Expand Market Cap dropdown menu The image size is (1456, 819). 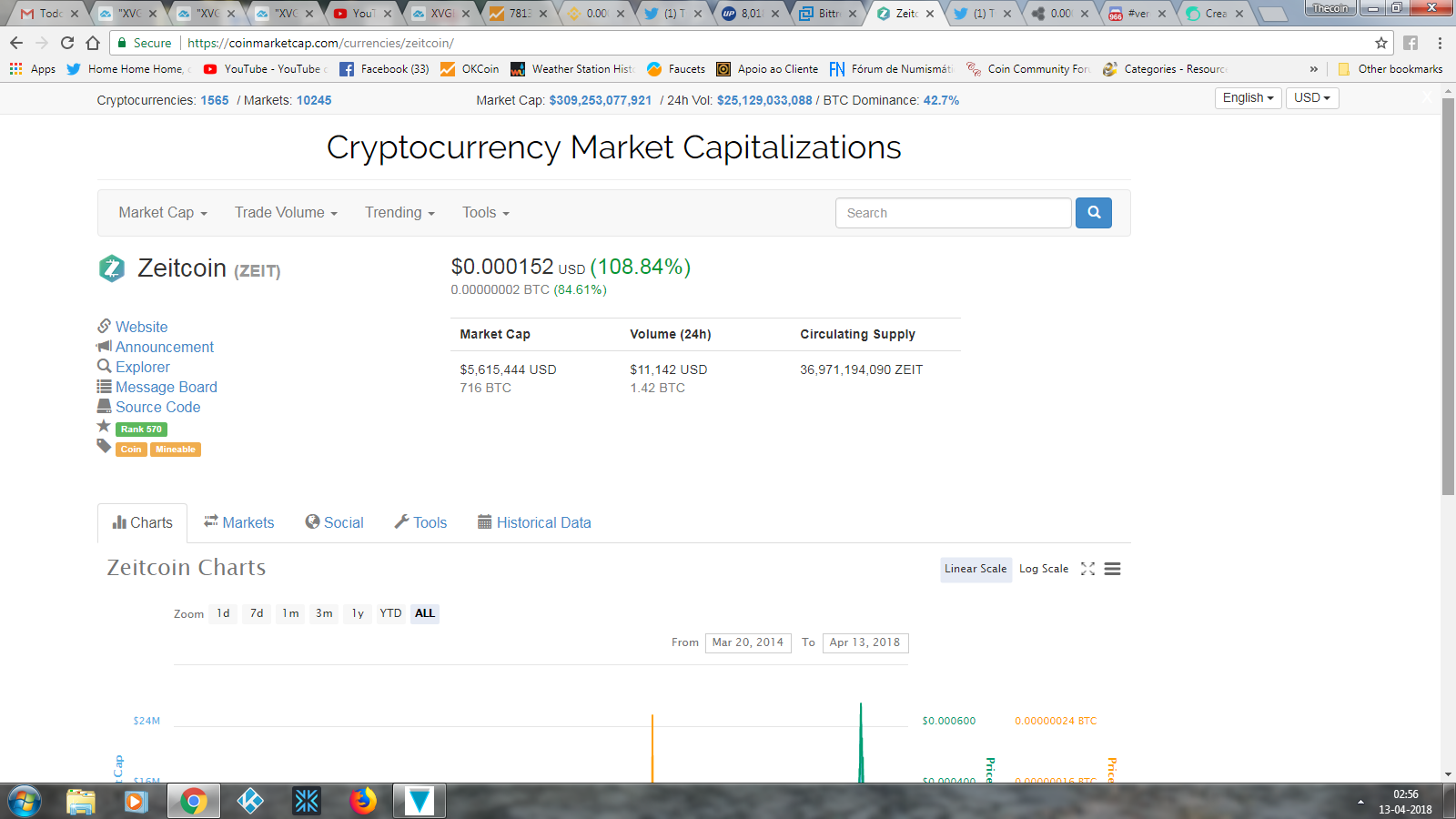(x=163, y=213)
